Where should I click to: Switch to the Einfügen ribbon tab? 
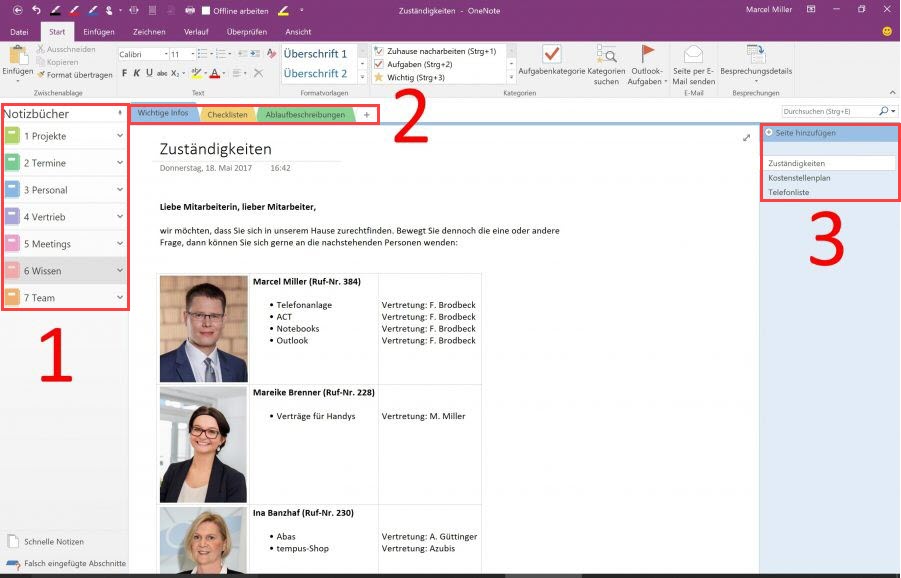99,32
